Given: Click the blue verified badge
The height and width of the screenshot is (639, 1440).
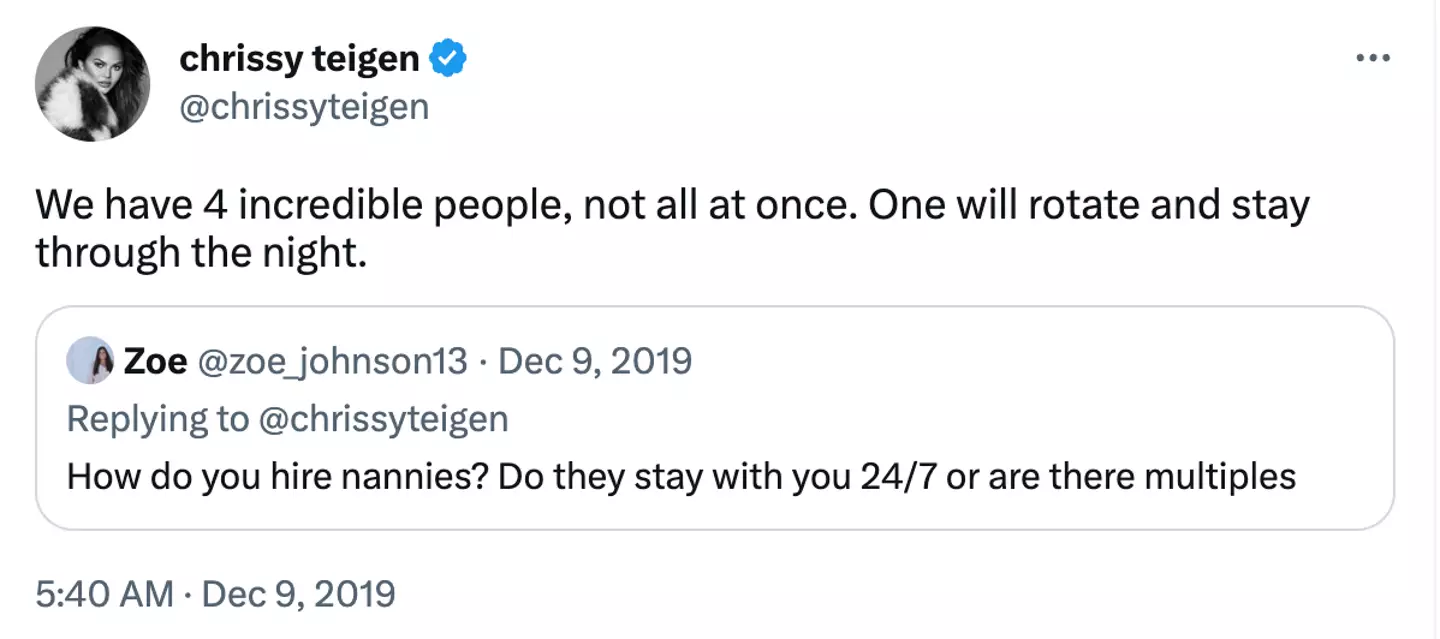Looking at the screenshot, I should (x=448, y=59).
